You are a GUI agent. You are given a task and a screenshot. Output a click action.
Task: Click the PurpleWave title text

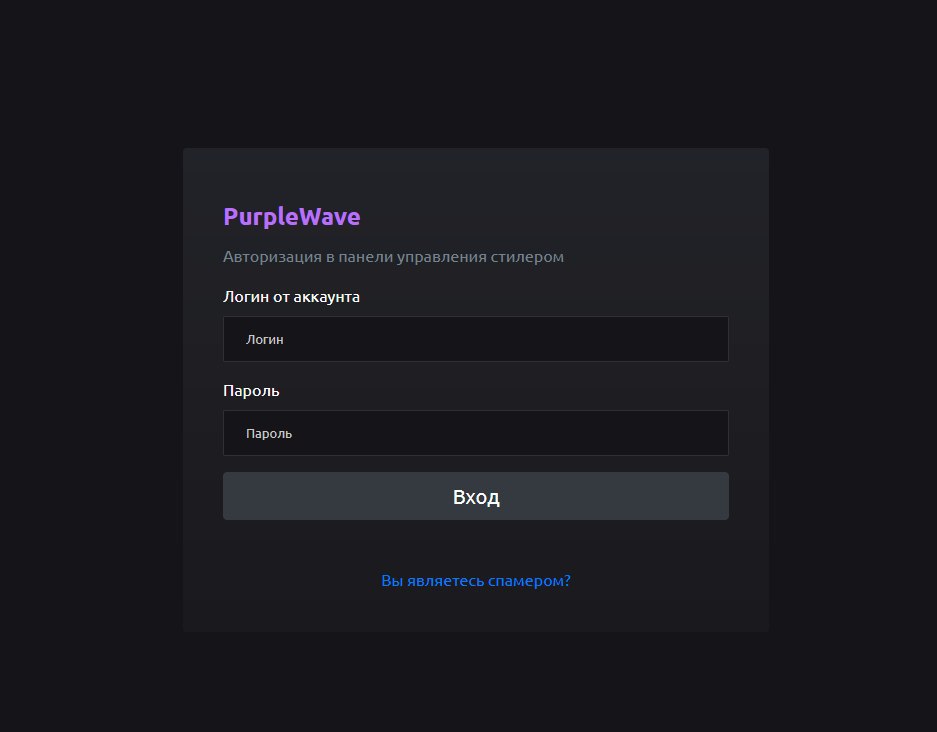pos(291,217)
